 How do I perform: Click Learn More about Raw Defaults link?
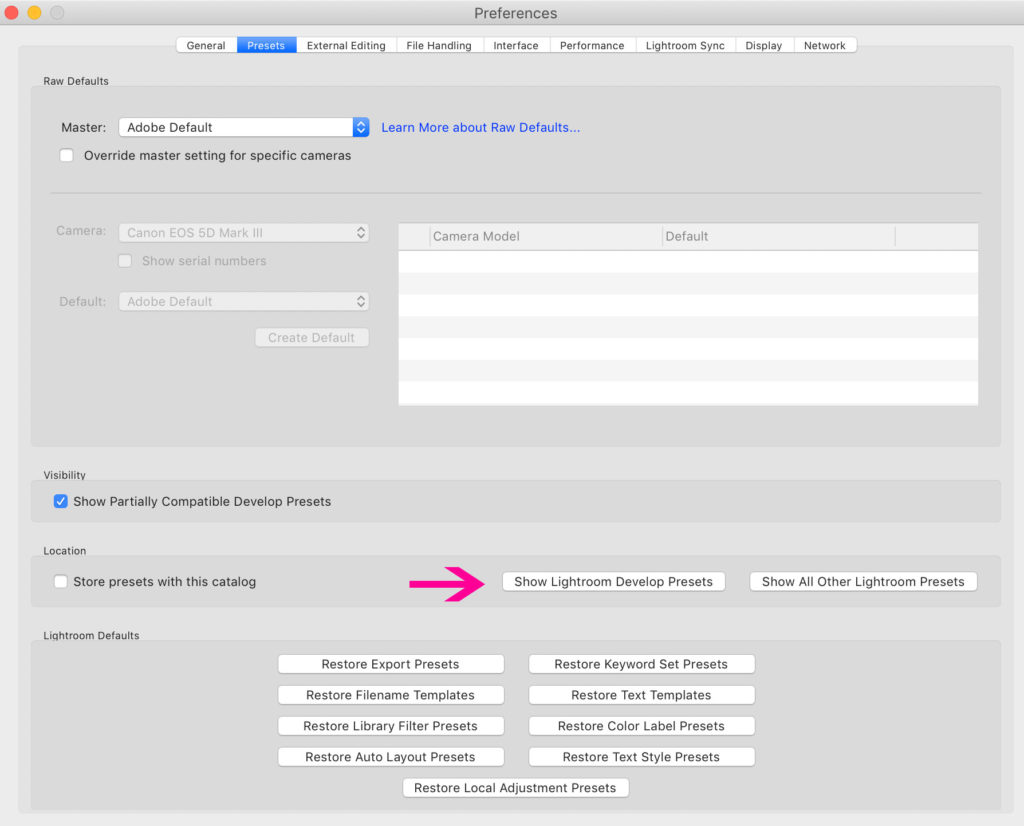480,128
